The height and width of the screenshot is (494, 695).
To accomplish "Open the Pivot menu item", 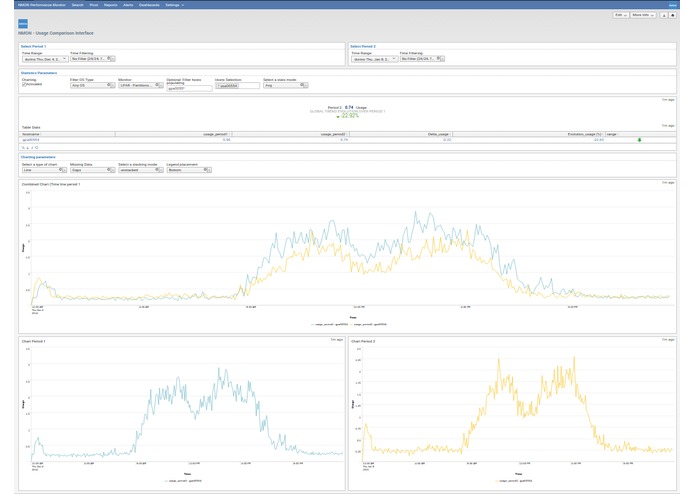I will click(94, 5).
